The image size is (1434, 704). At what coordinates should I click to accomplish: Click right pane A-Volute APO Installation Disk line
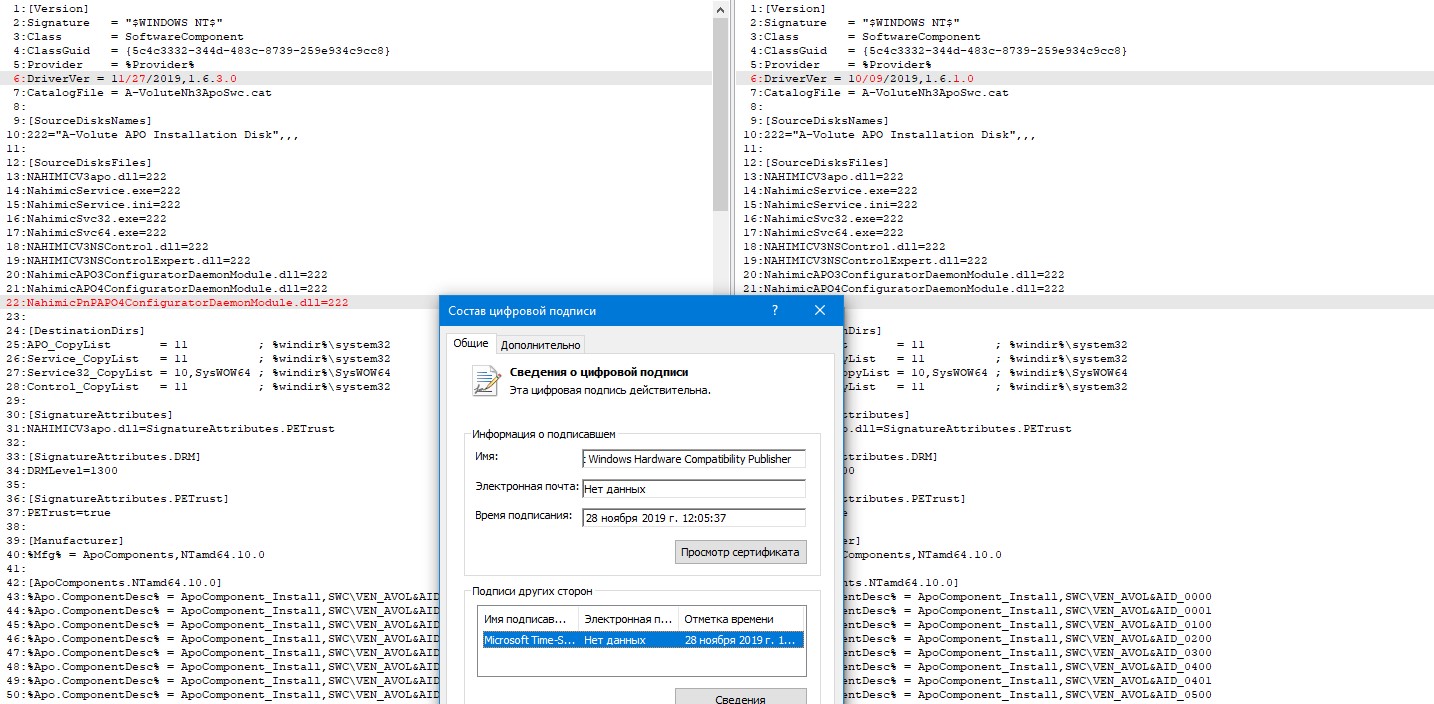pyautogui.click(x=890, y=134)
